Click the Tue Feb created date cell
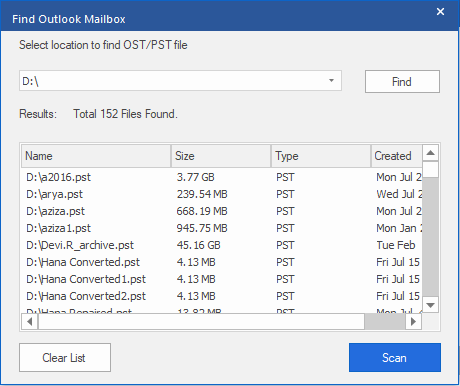The width and height of the screenshot is (460, 386). pyautogui.click(x=396, y=245)
